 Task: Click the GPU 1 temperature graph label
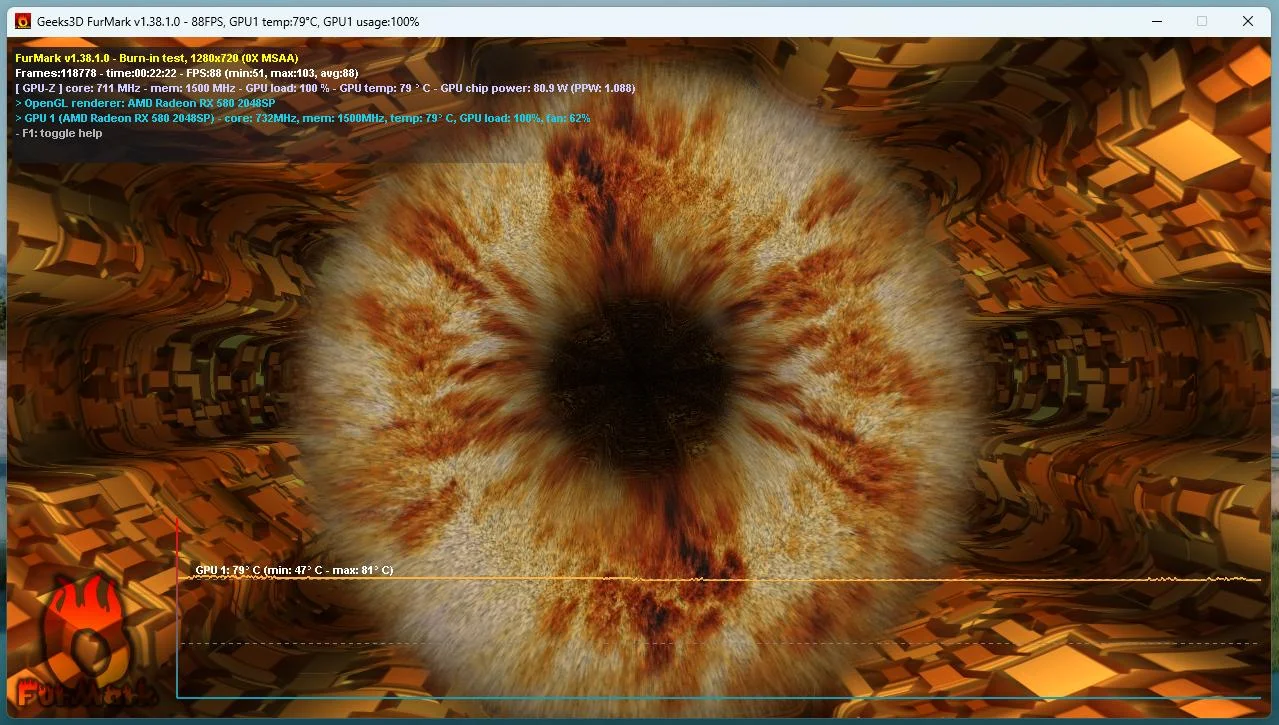click(x=293, y=570)
